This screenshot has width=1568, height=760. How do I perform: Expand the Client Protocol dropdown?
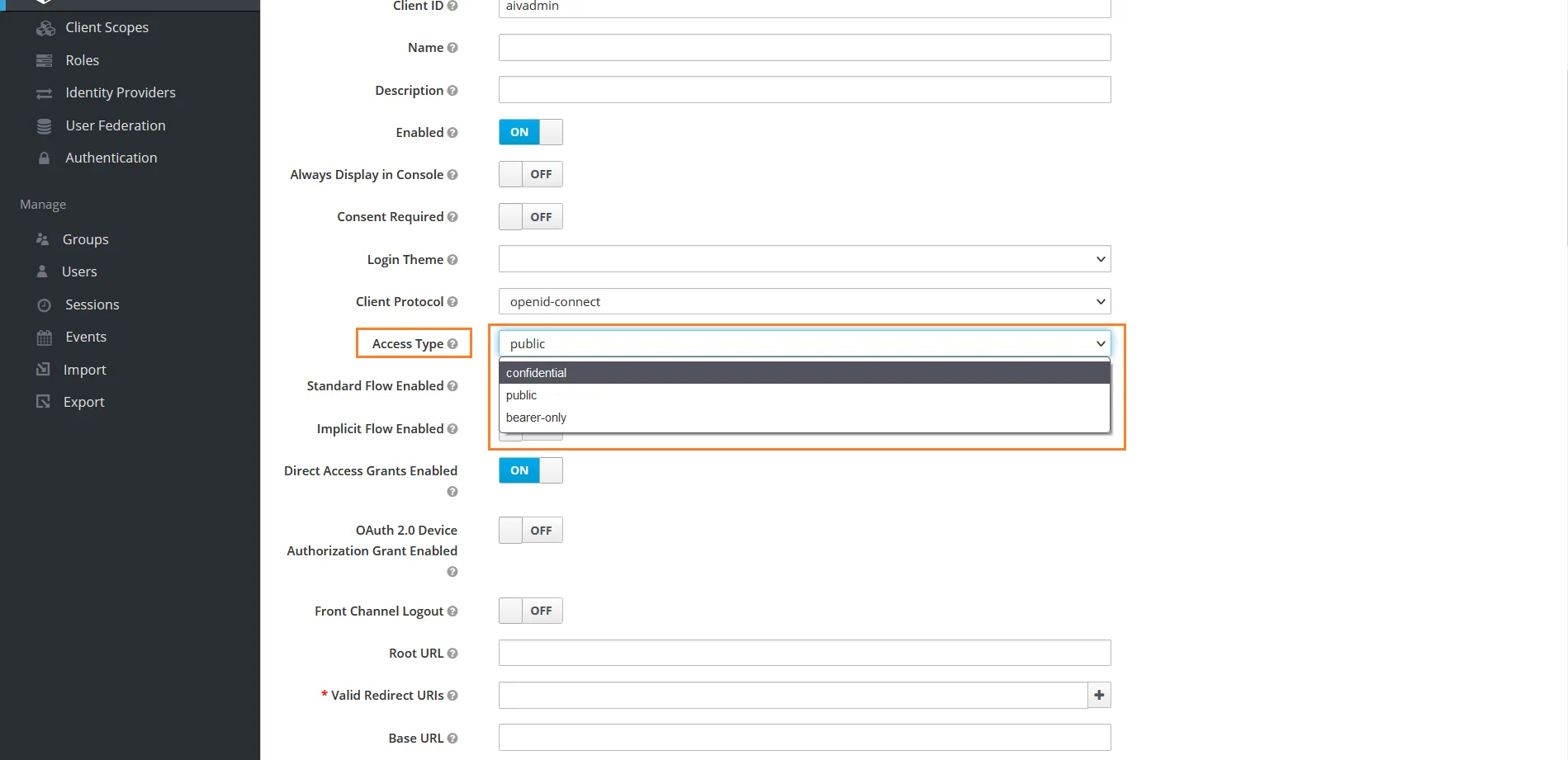click(805, 301)
